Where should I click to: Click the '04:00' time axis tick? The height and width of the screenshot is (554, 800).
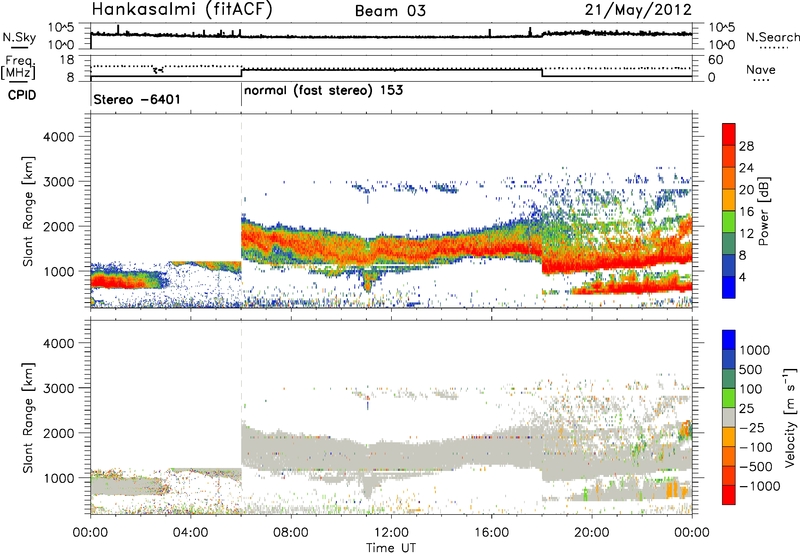pos(190,533)
